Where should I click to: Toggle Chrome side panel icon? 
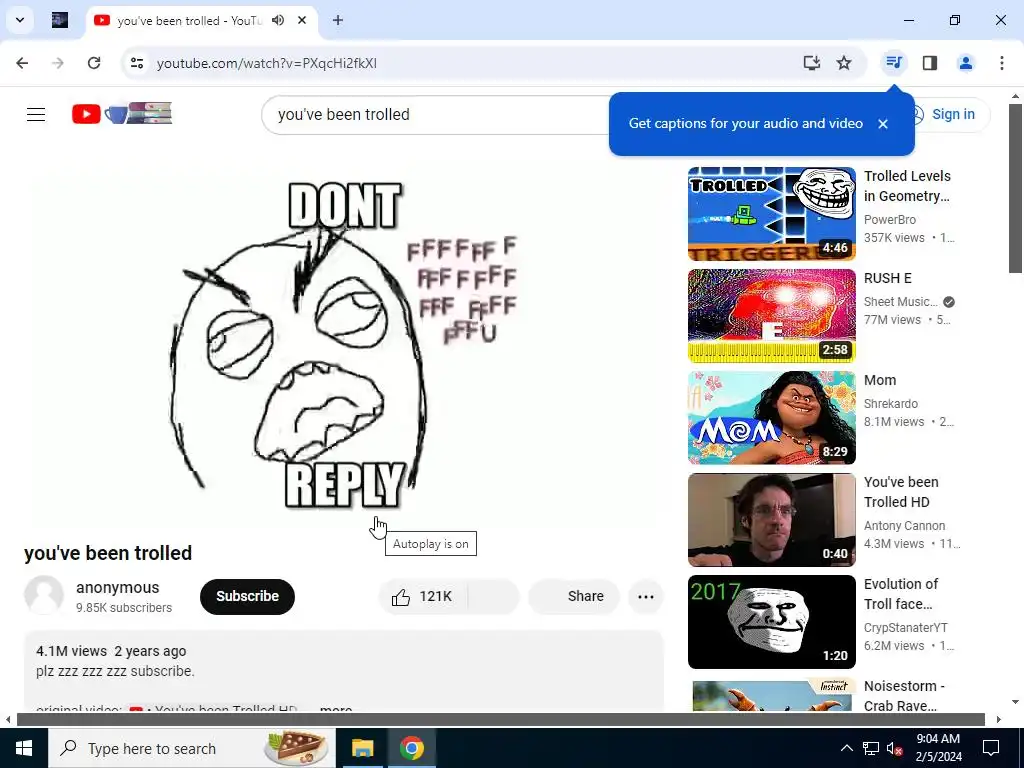click(930, 63)
